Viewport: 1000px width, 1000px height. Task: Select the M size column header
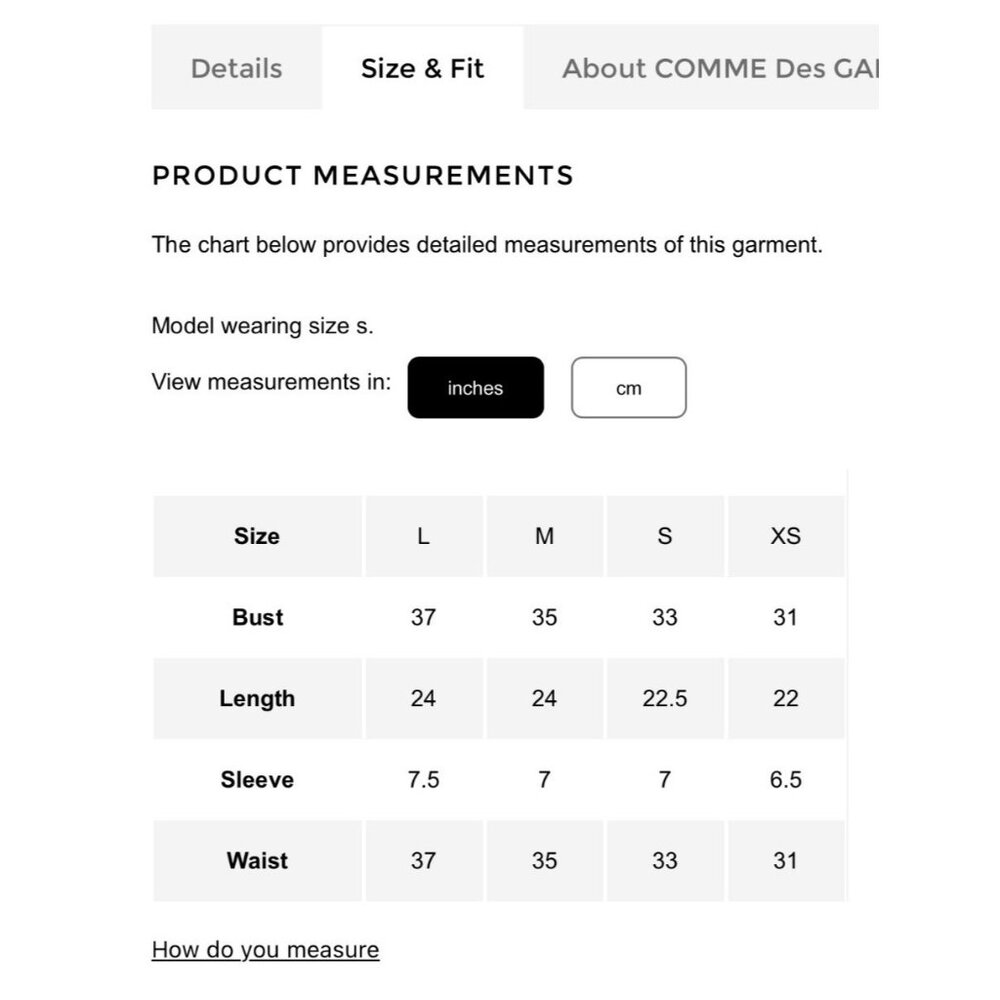coord(544,536)
